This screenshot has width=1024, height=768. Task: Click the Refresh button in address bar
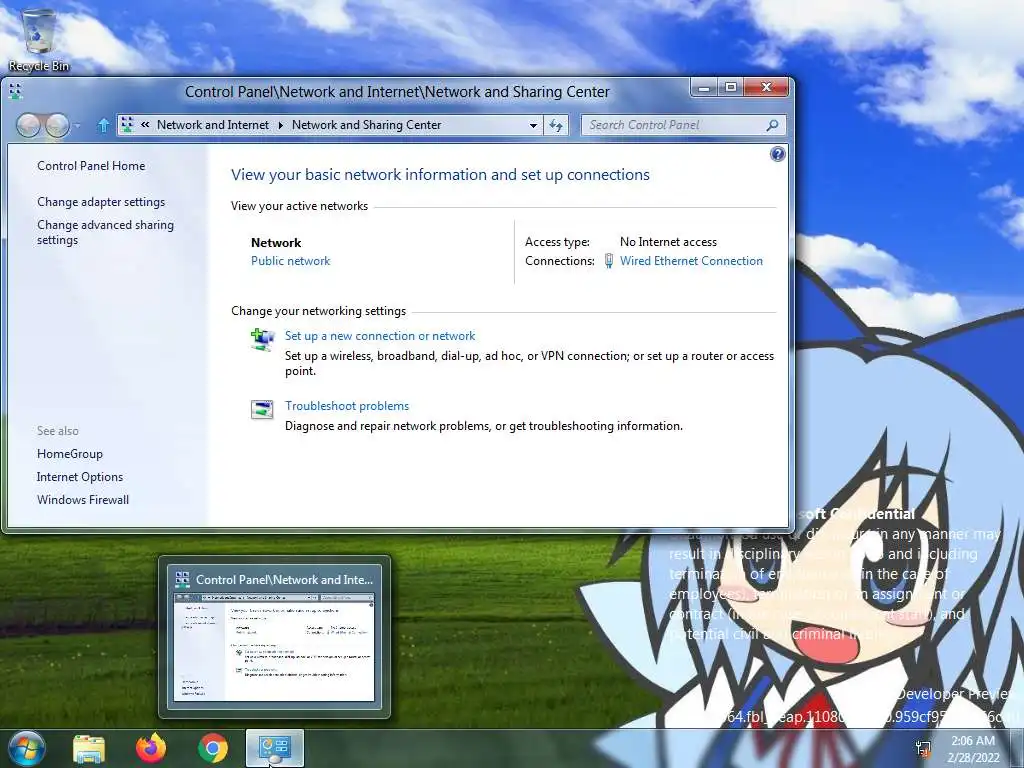point(556,125)
